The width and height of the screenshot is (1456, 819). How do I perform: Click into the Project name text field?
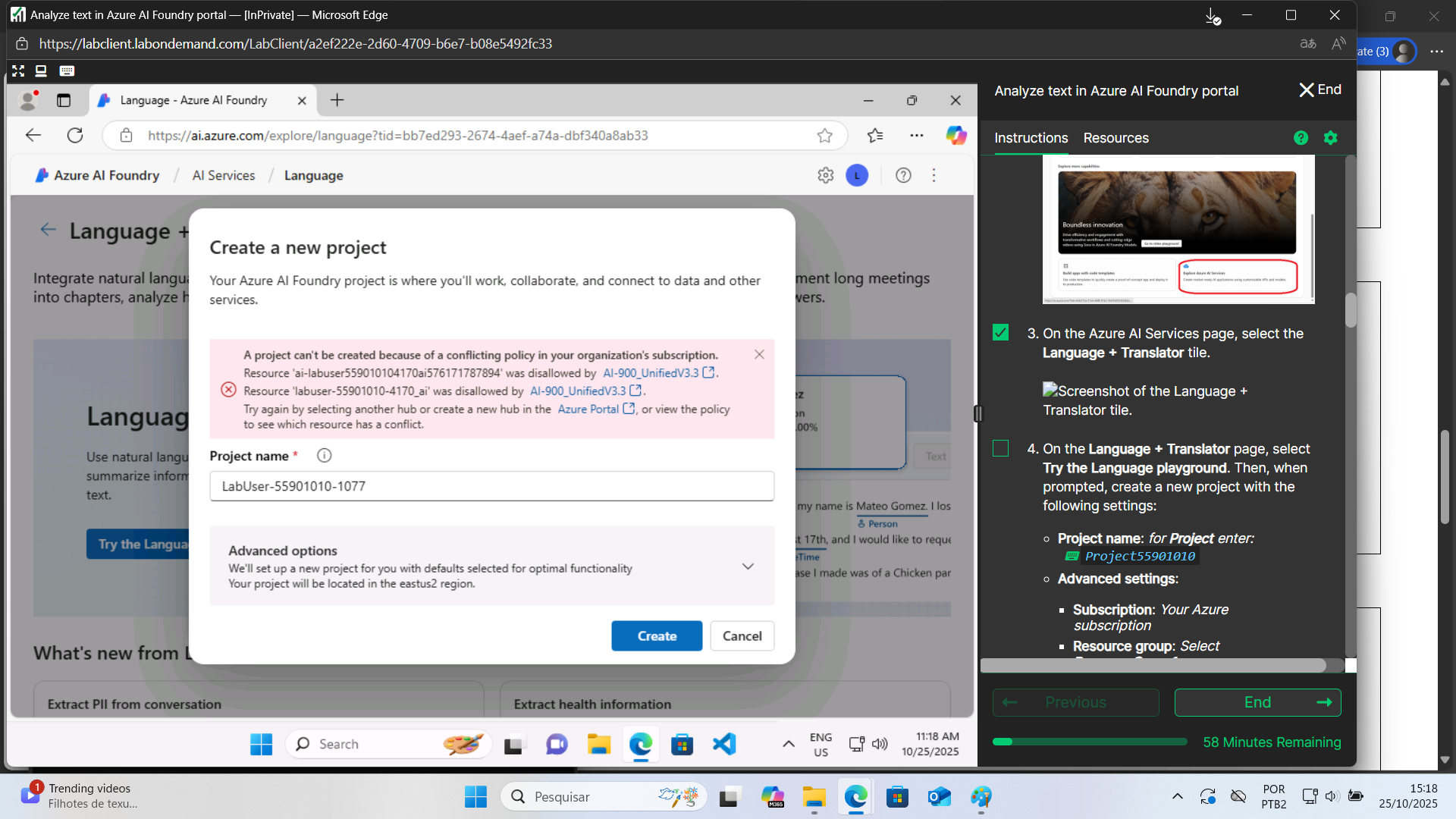491,486
